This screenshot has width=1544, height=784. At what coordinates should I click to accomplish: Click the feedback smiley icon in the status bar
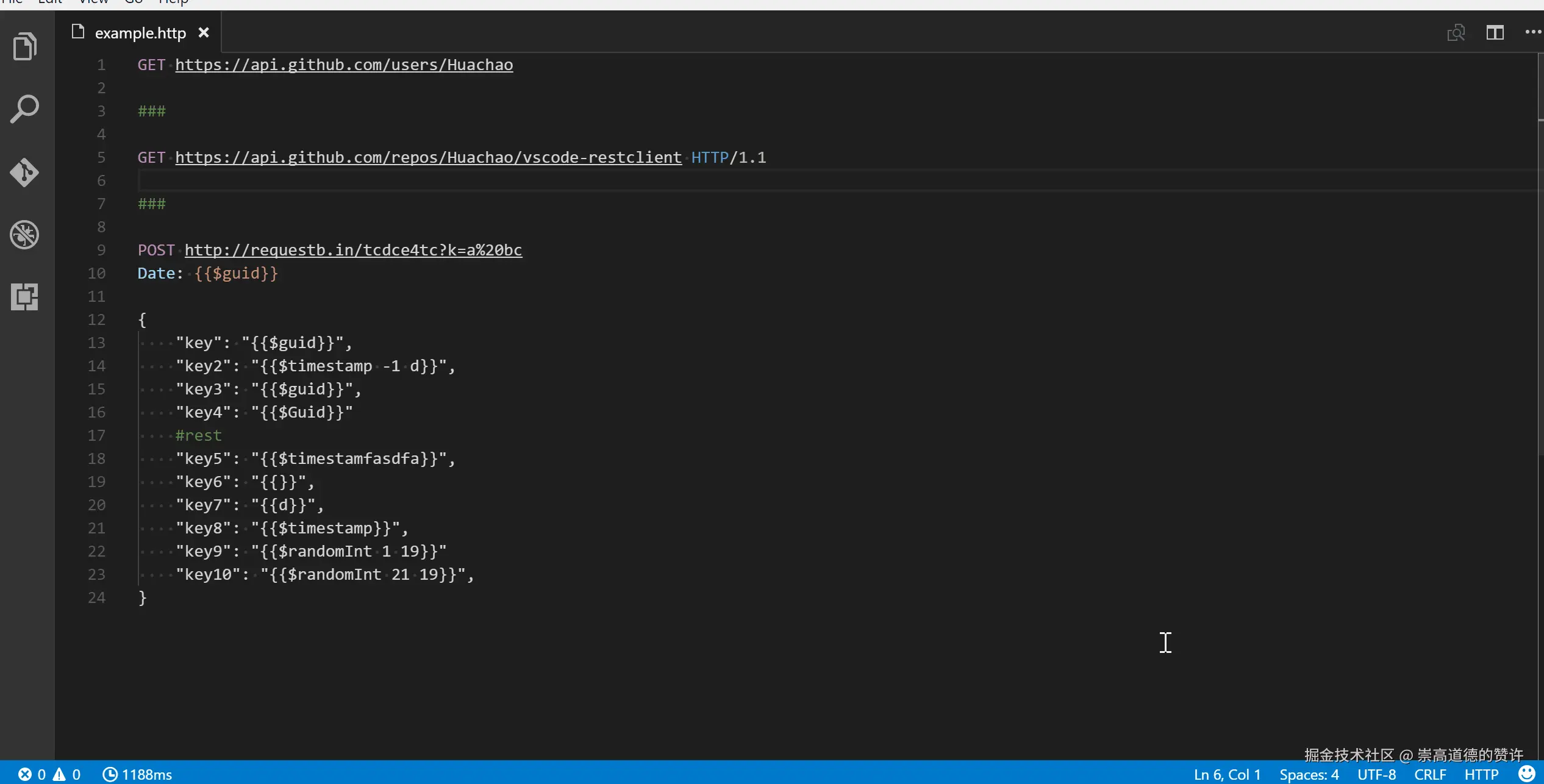click(1527, 774)
